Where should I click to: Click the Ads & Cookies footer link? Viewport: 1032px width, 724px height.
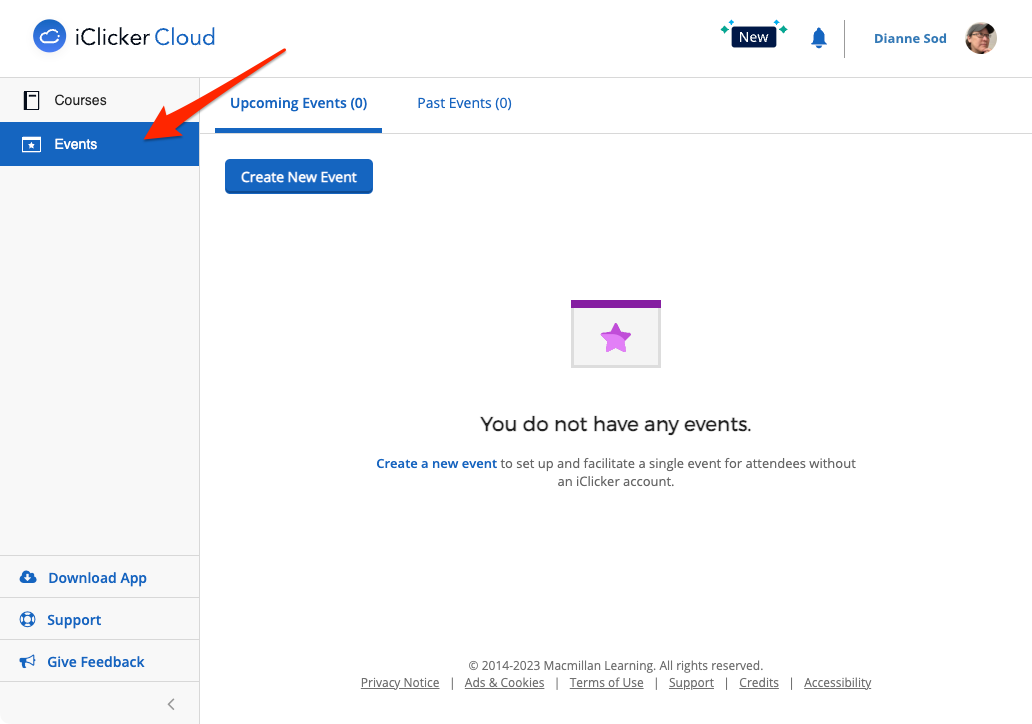coord(504,682)
